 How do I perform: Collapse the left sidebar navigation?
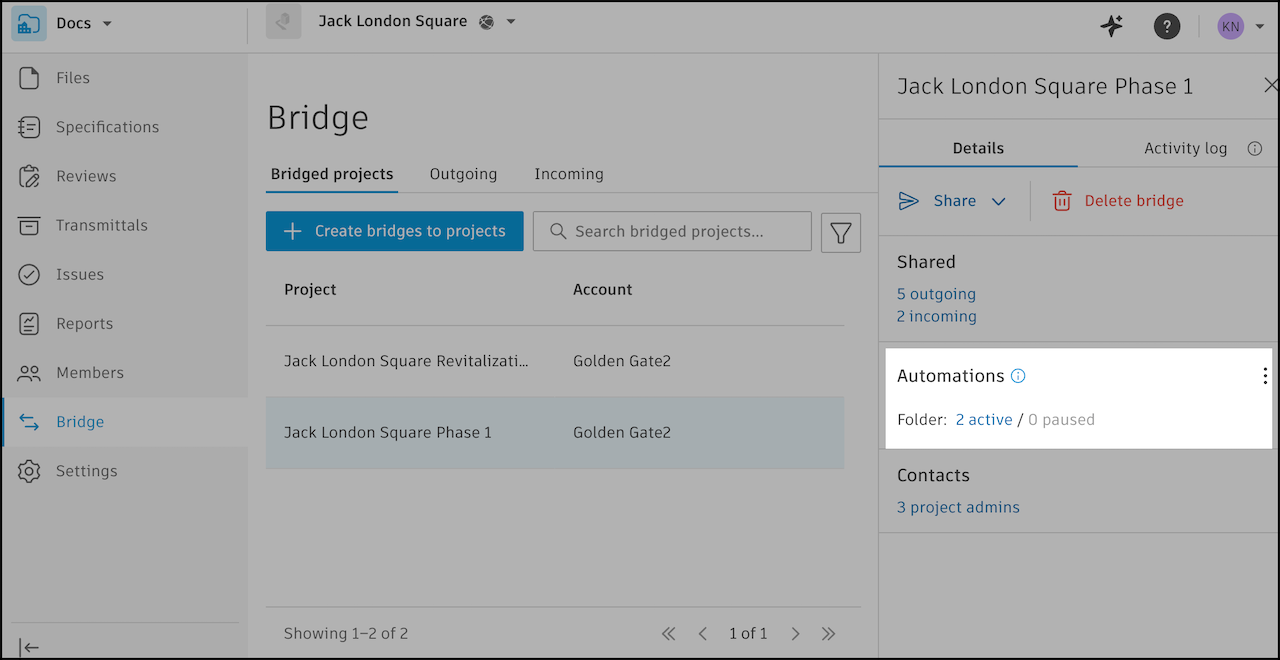(x=29, y=647)
